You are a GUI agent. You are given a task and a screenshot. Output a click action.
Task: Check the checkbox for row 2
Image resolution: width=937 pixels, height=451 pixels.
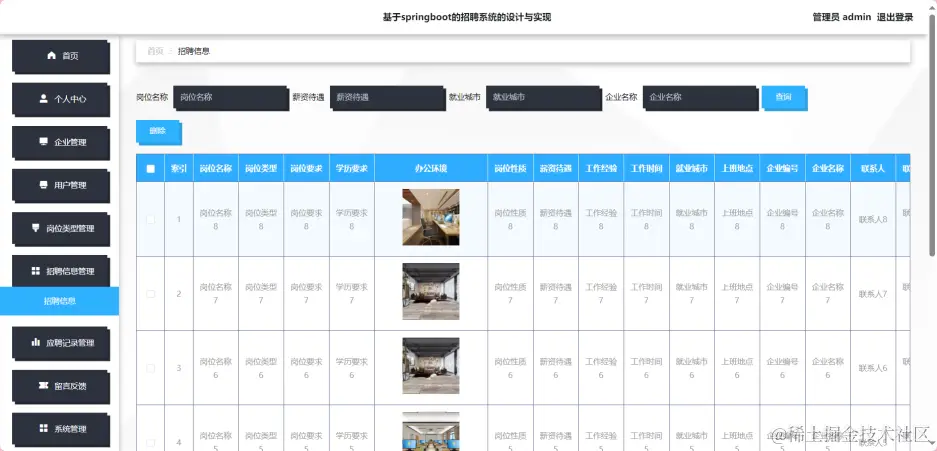point(151,294)
